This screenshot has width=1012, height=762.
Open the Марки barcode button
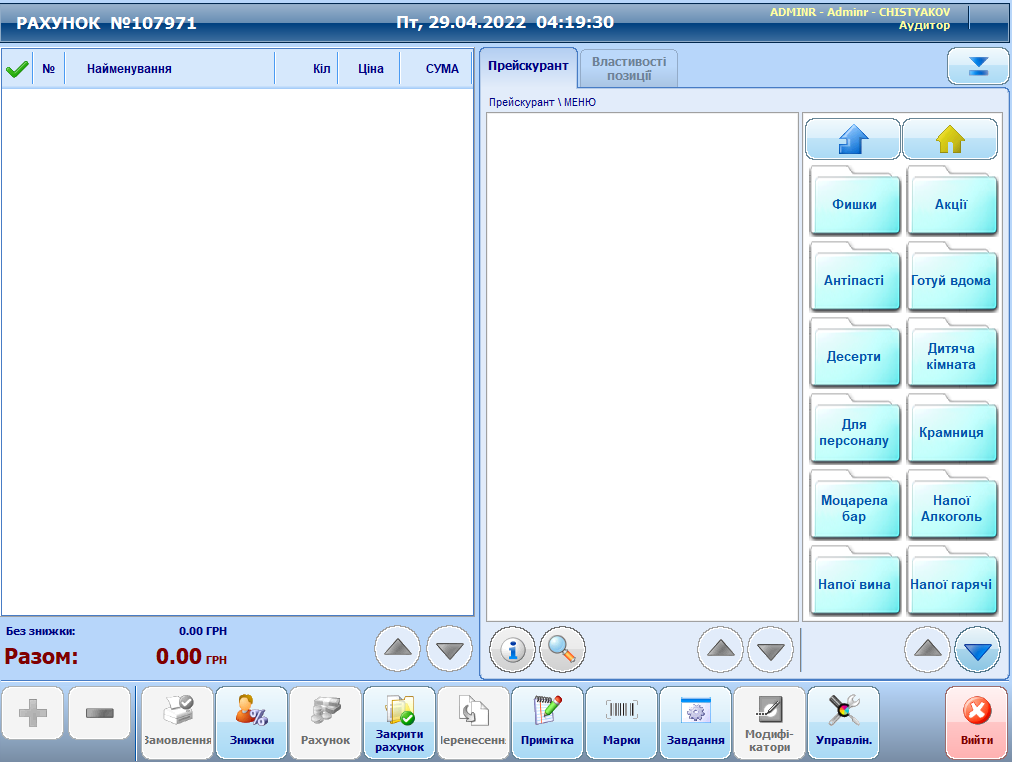(621, 723)
